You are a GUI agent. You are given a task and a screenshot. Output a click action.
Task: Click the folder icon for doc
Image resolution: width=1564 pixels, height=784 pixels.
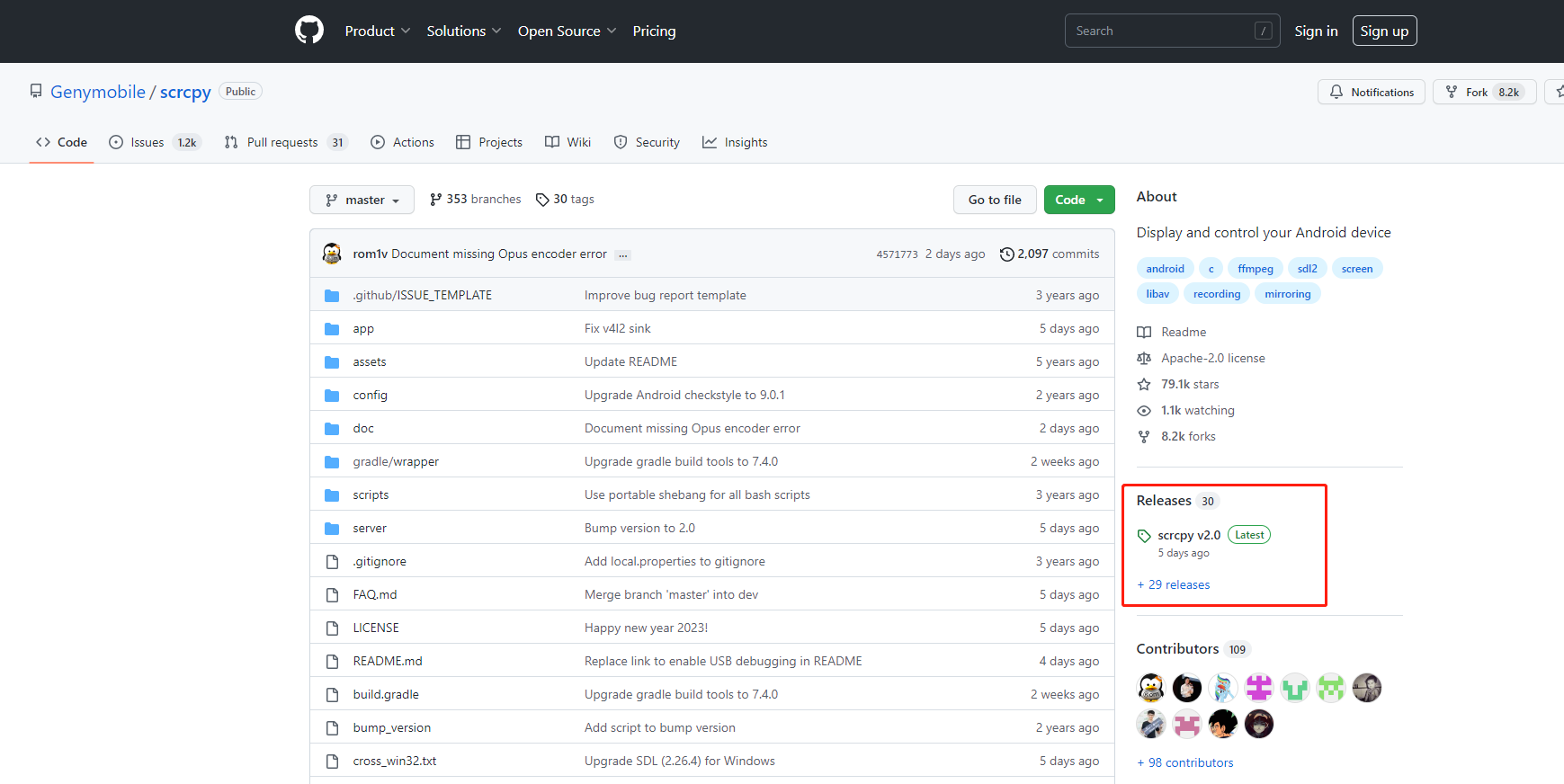[332, 429]
